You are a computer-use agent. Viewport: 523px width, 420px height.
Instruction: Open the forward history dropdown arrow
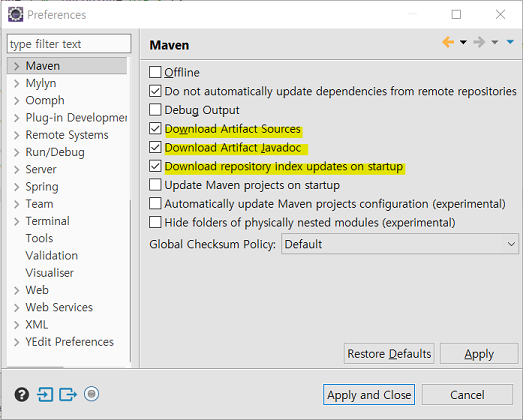tap(495, 42)
